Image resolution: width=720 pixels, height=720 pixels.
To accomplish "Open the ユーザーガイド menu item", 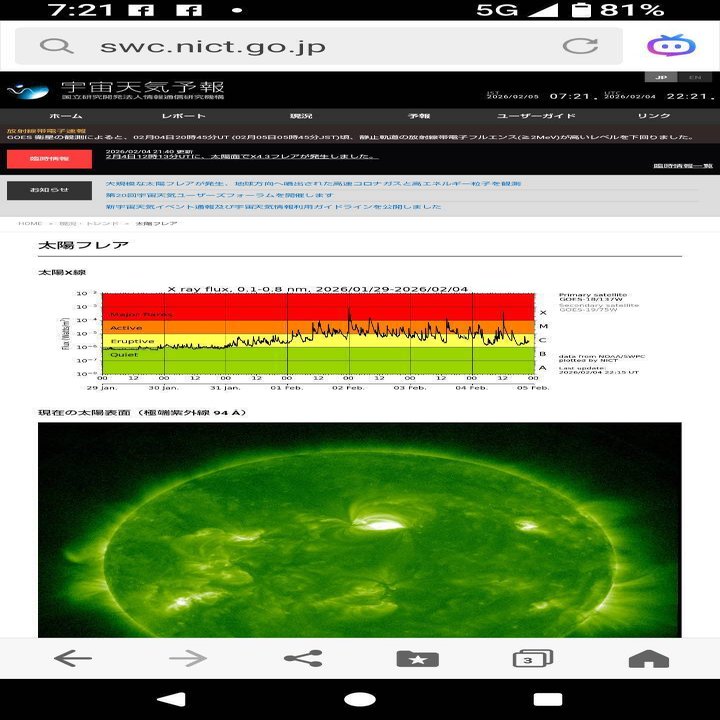I will click(536, 116).
